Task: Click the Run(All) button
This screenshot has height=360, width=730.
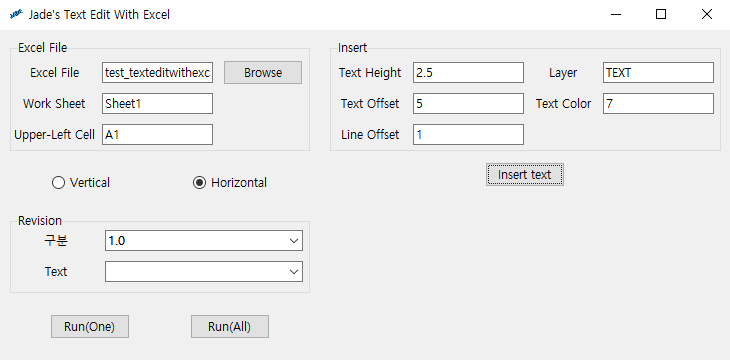Action: [230, 326]
